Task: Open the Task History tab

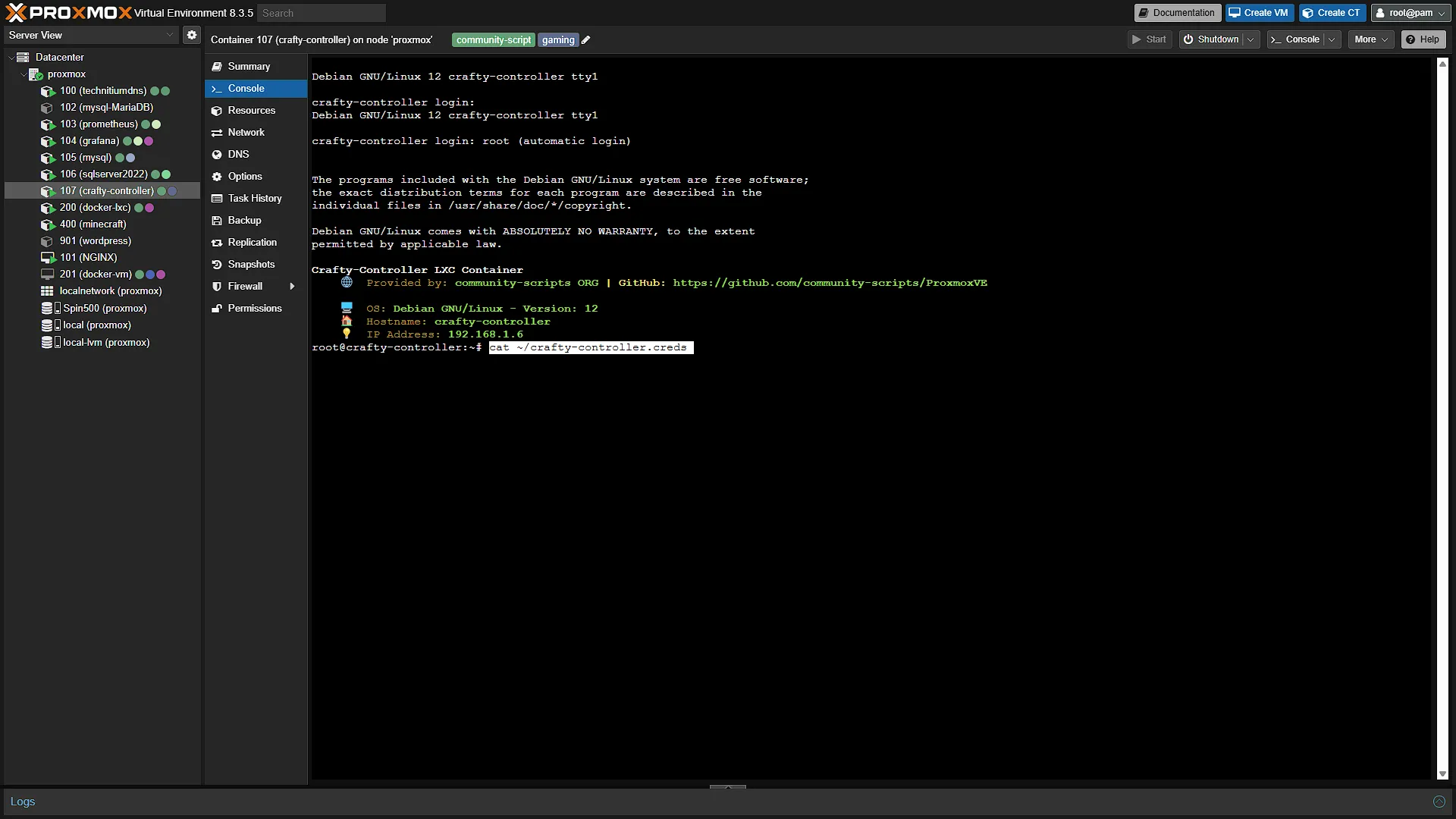Action: pyautogui.click(x=256, y=199)
